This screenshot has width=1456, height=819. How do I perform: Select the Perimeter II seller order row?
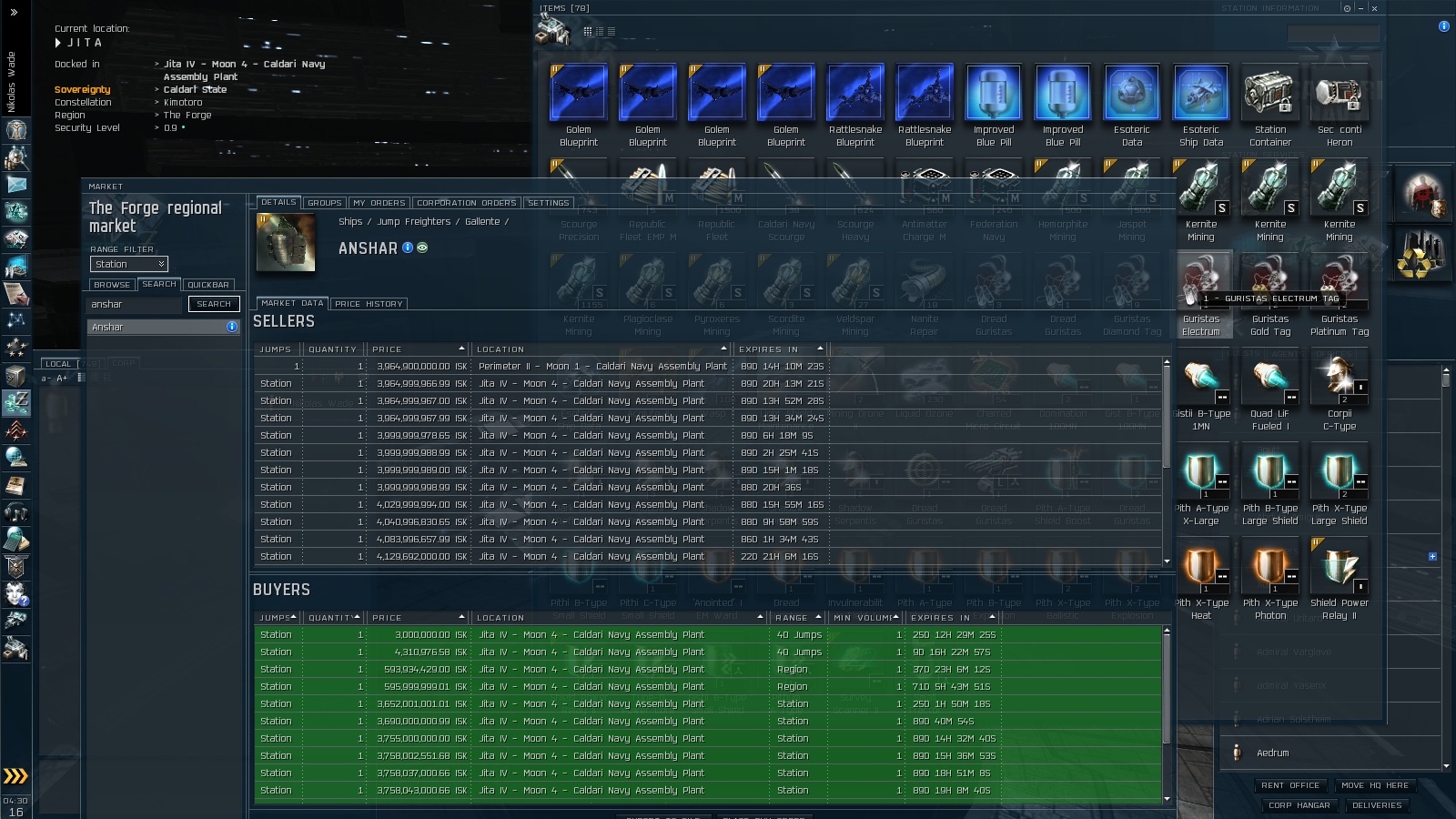(x=707, y=366)
